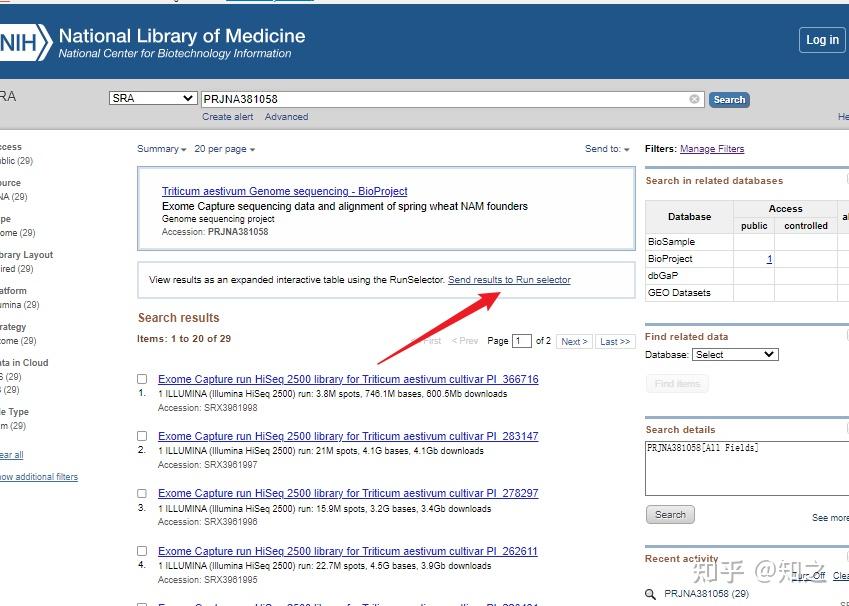Check the box for cultivar PI_262611
The width and height of the screenshot is (849, 606).
pyautogui.click(x=142, y=551)
